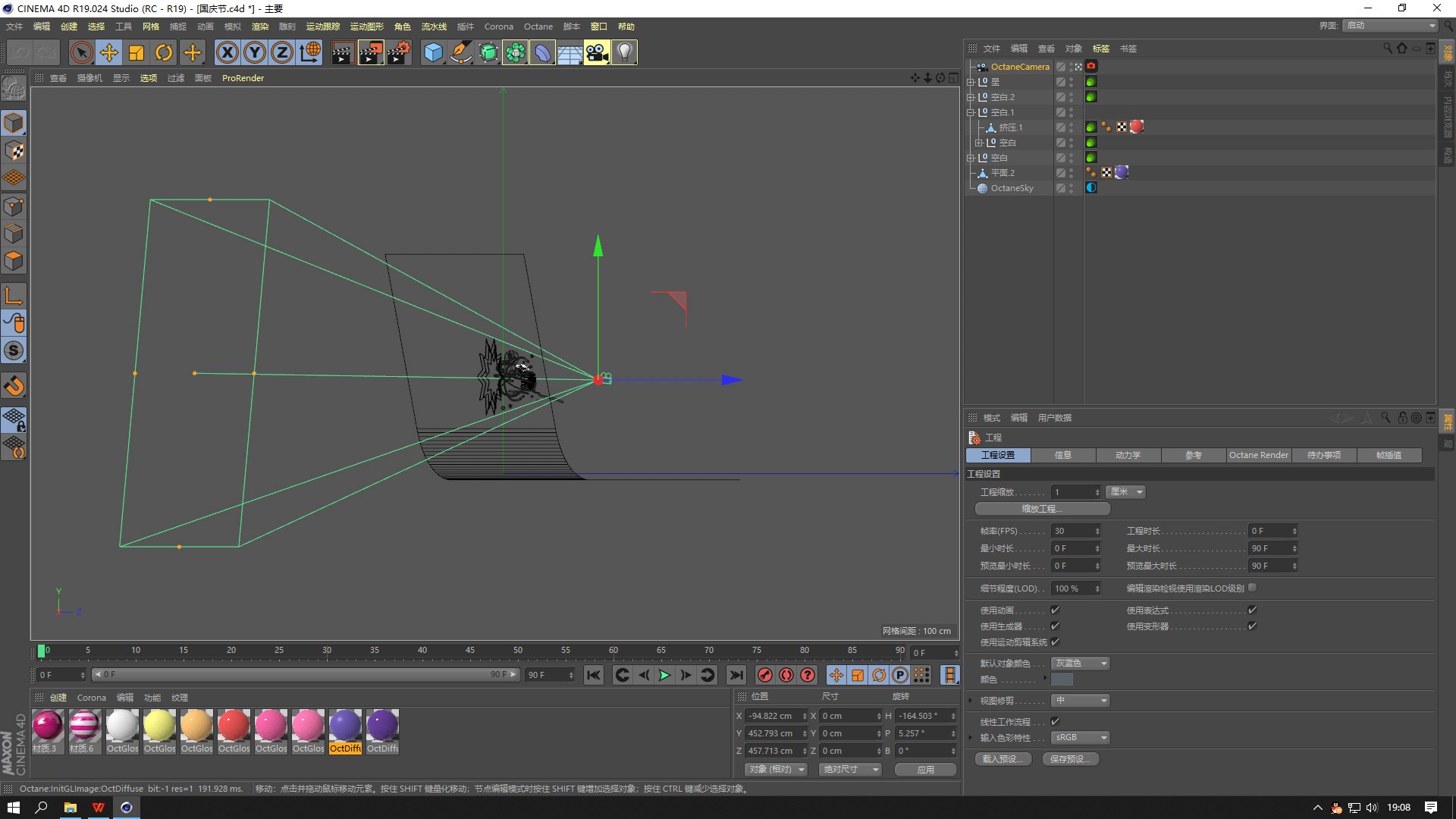Enable points mode in left sidebar
Viewport: 1456px width, 819px height.
[x=14, y=206]
